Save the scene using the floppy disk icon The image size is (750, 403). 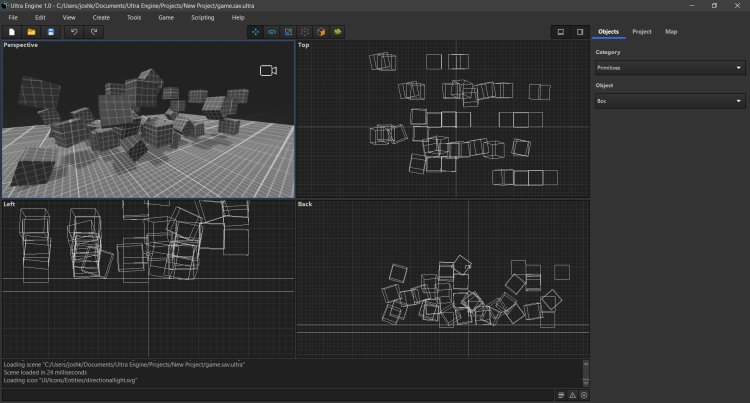(x=50, y=32)
